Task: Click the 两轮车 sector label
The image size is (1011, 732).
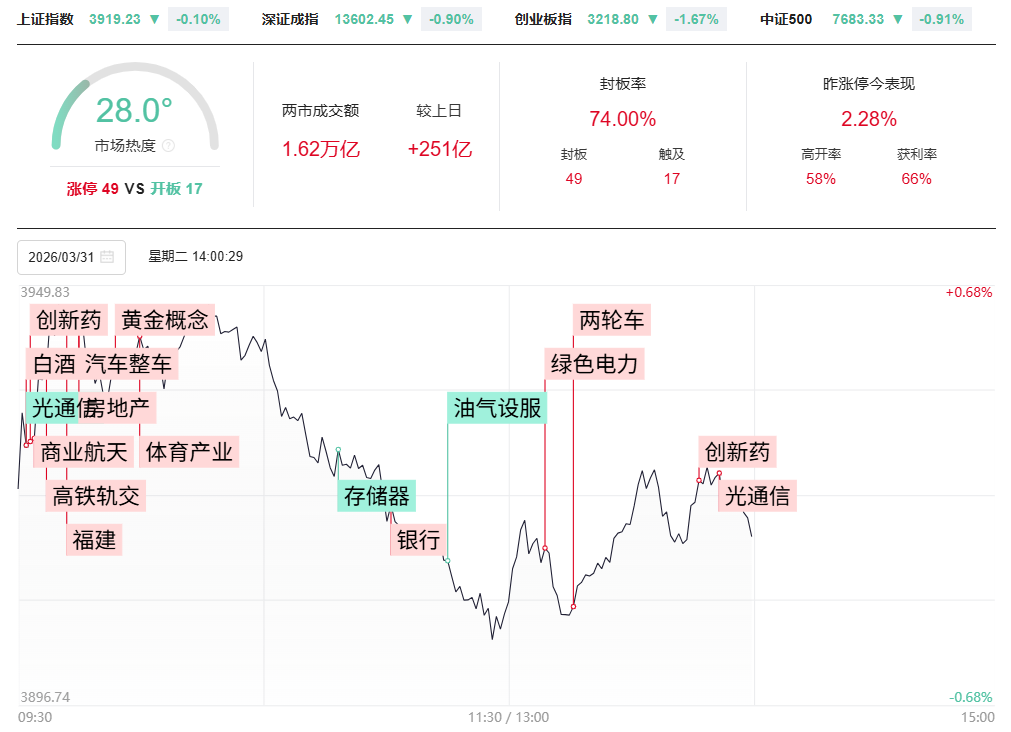Action: click(612, 320)
